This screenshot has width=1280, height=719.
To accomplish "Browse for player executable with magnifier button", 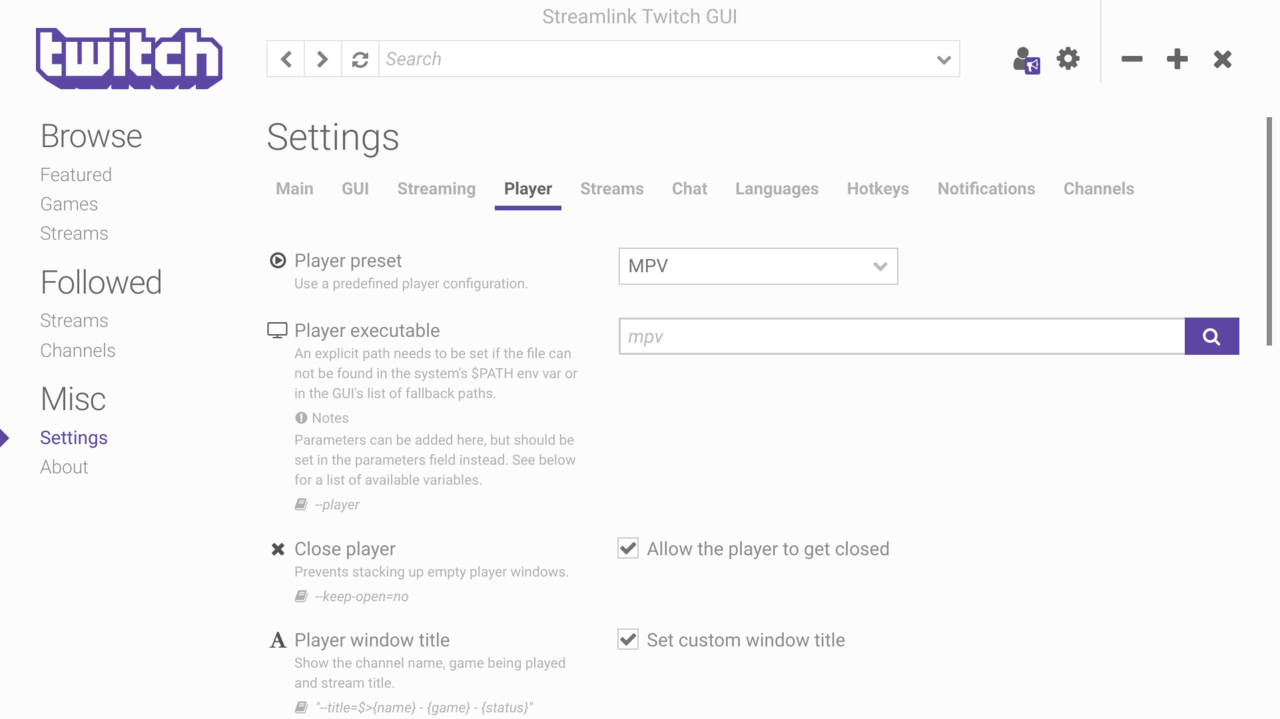I will tap(1212, 337).
